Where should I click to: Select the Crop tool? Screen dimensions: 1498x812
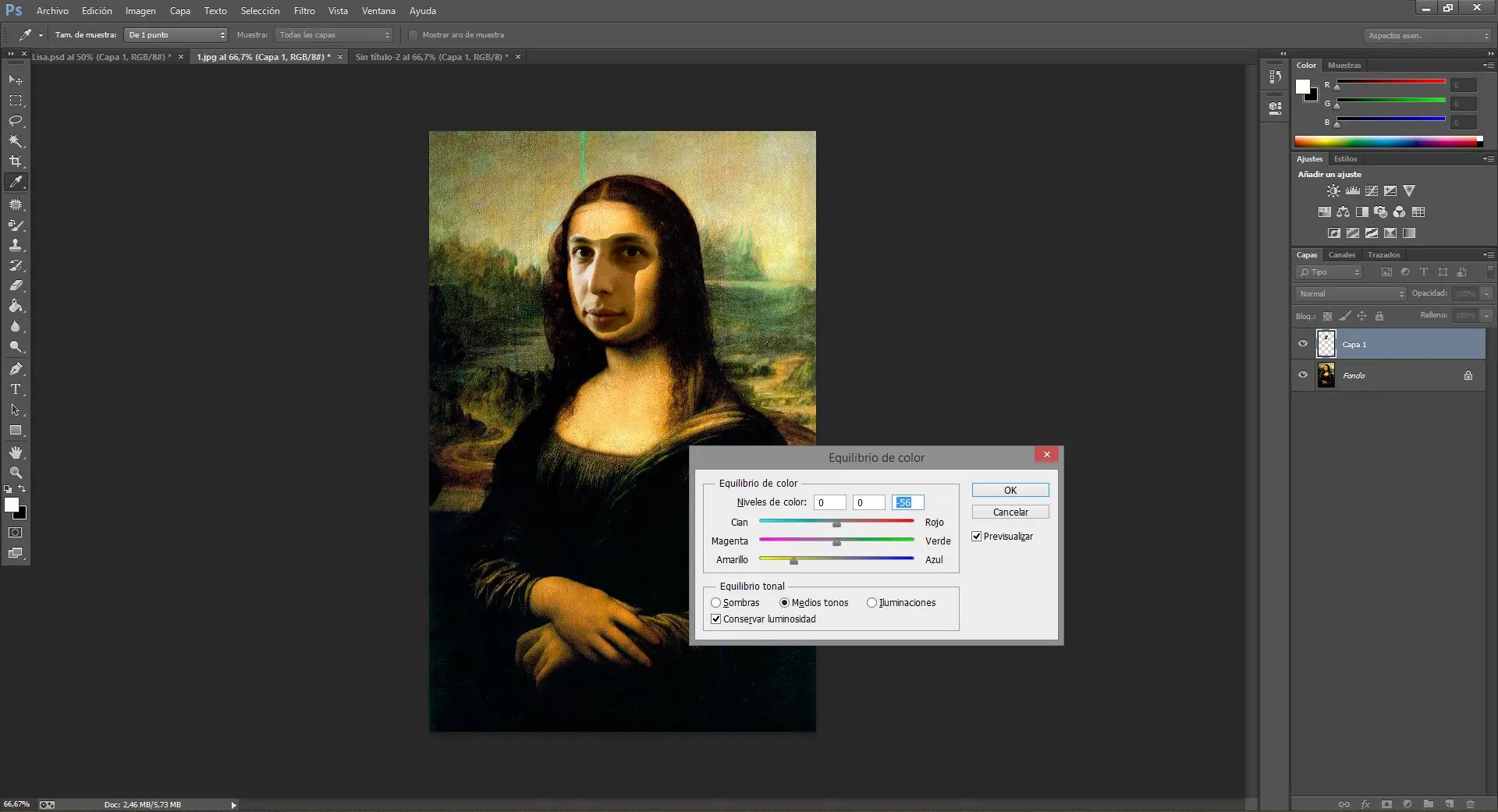16,161
